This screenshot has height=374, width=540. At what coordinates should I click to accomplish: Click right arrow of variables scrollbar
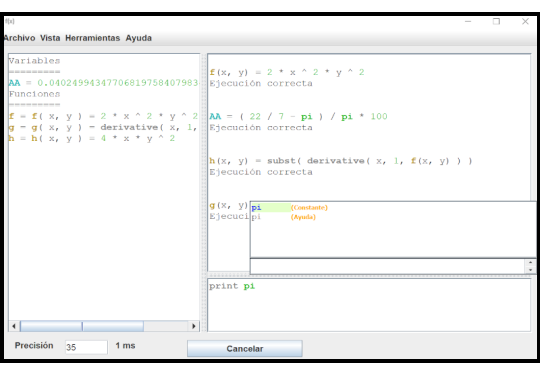click(194, 326)
